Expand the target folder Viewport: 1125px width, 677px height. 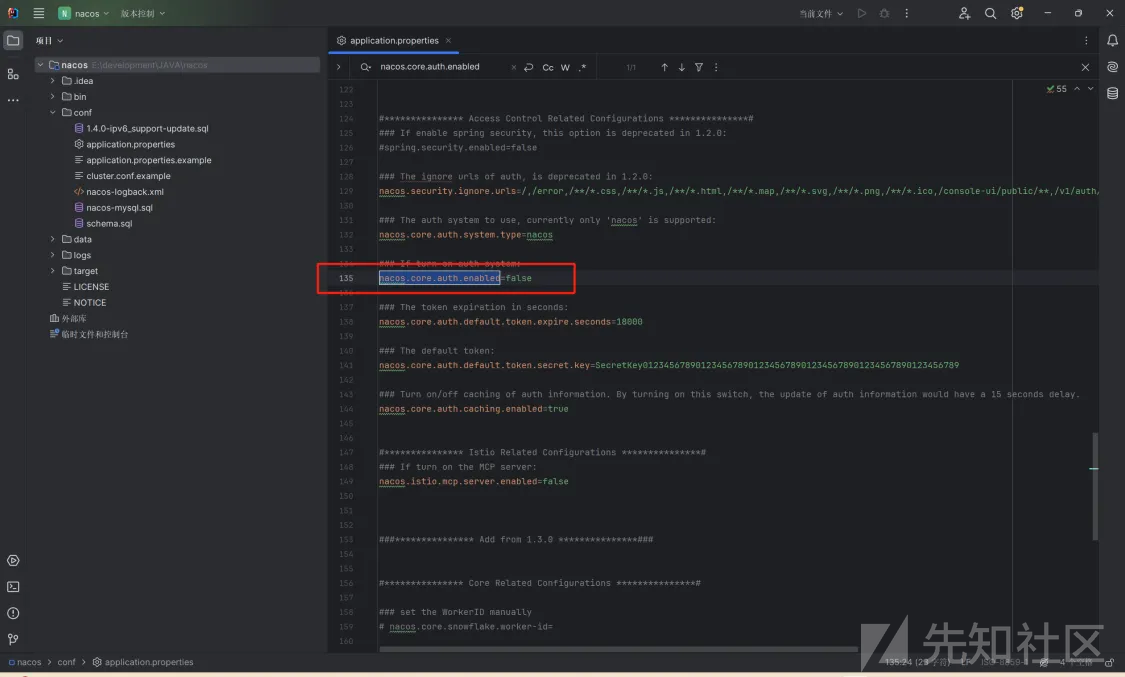(x=52, y=271)
